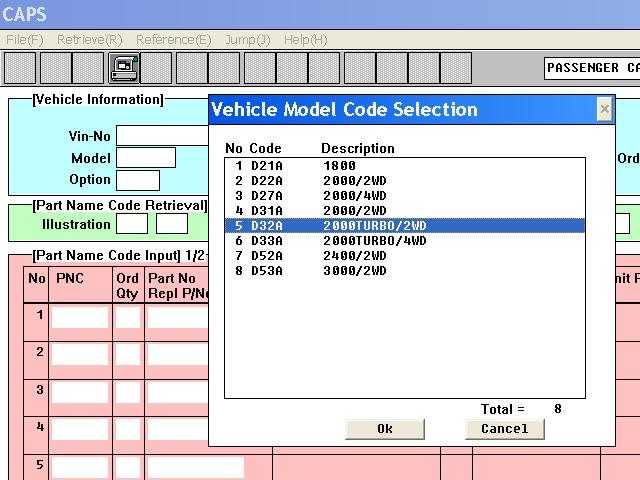The image size is (640, 480).
Task: Click the second Illustration input box
Action: 172,224
